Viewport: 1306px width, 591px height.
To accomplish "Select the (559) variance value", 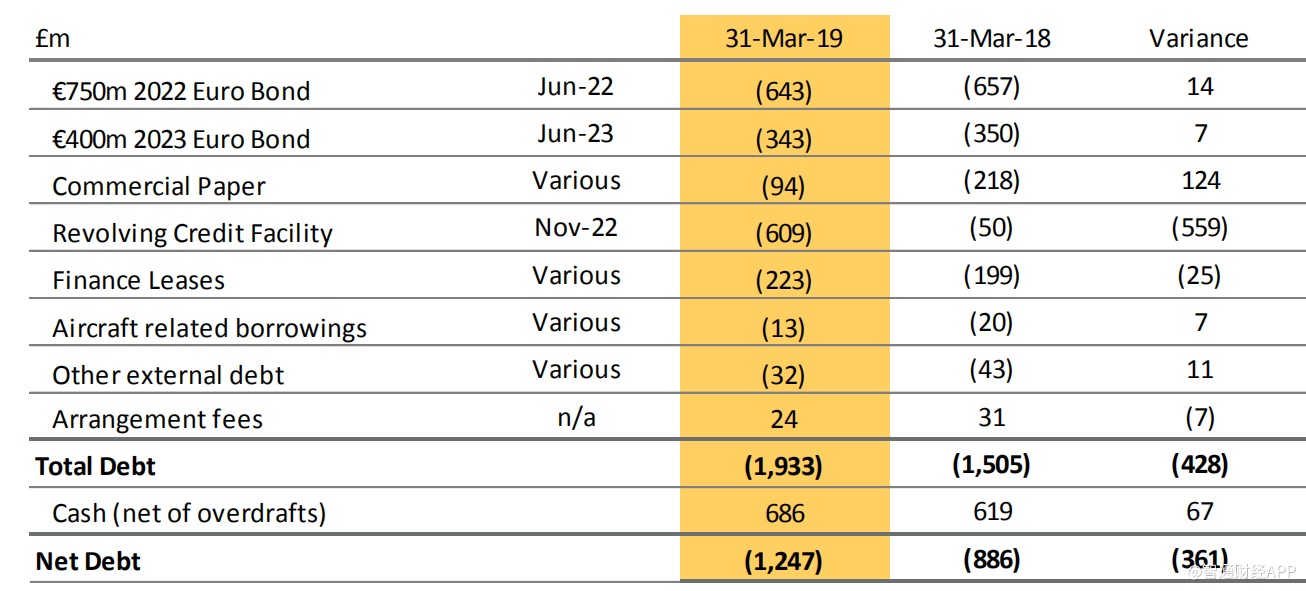I will click(1199, 228).
